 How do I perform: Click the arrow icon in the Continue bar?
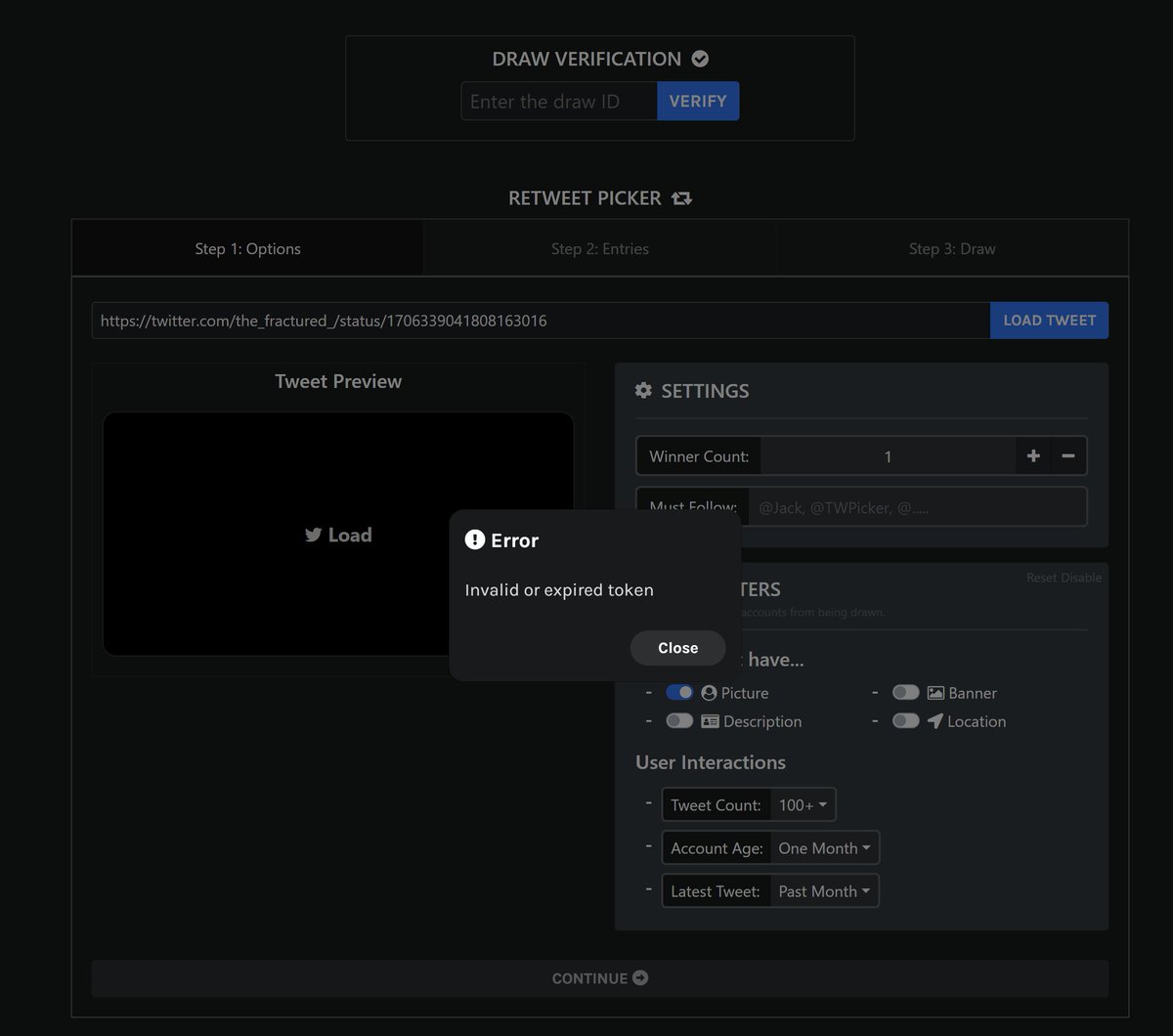click(640, 977)
